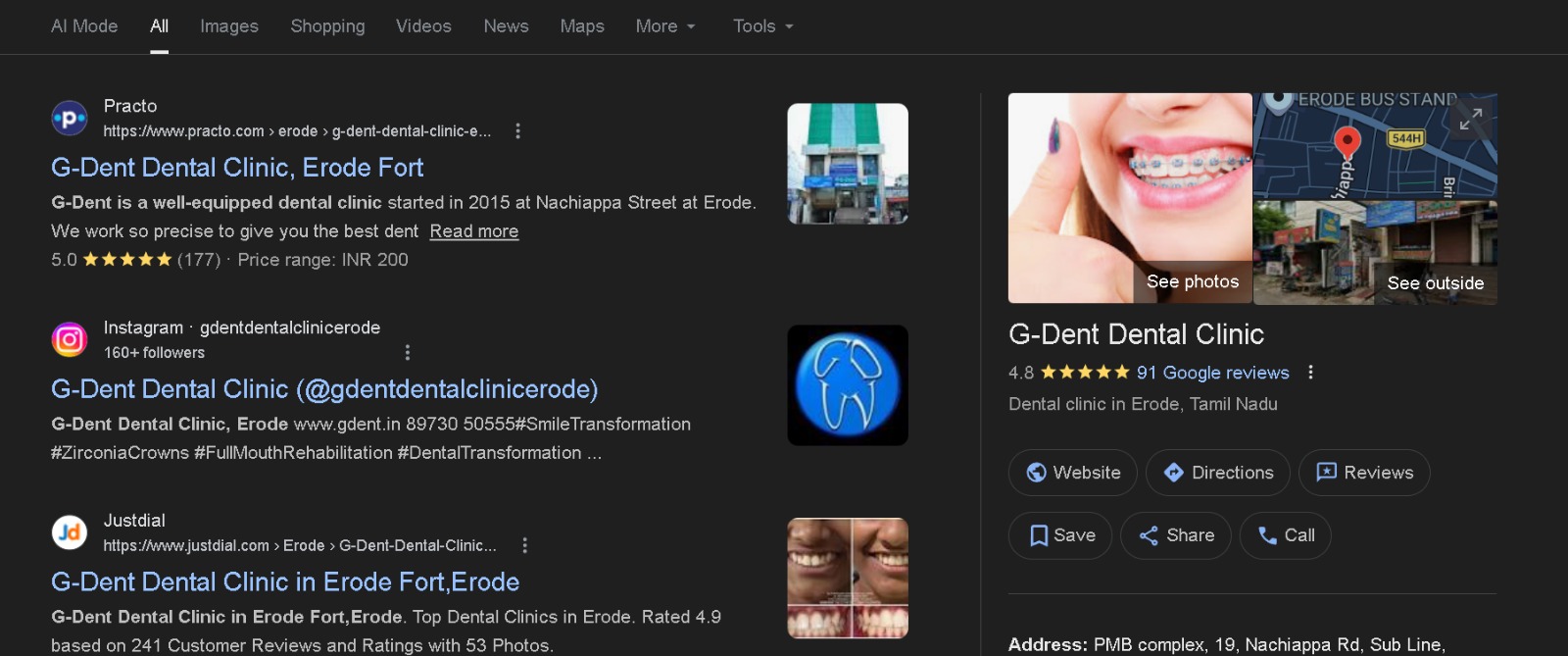Open the Practo clinic building thumbnail
The width and height of the screenshot is (1568, 656).
(848, 164)
